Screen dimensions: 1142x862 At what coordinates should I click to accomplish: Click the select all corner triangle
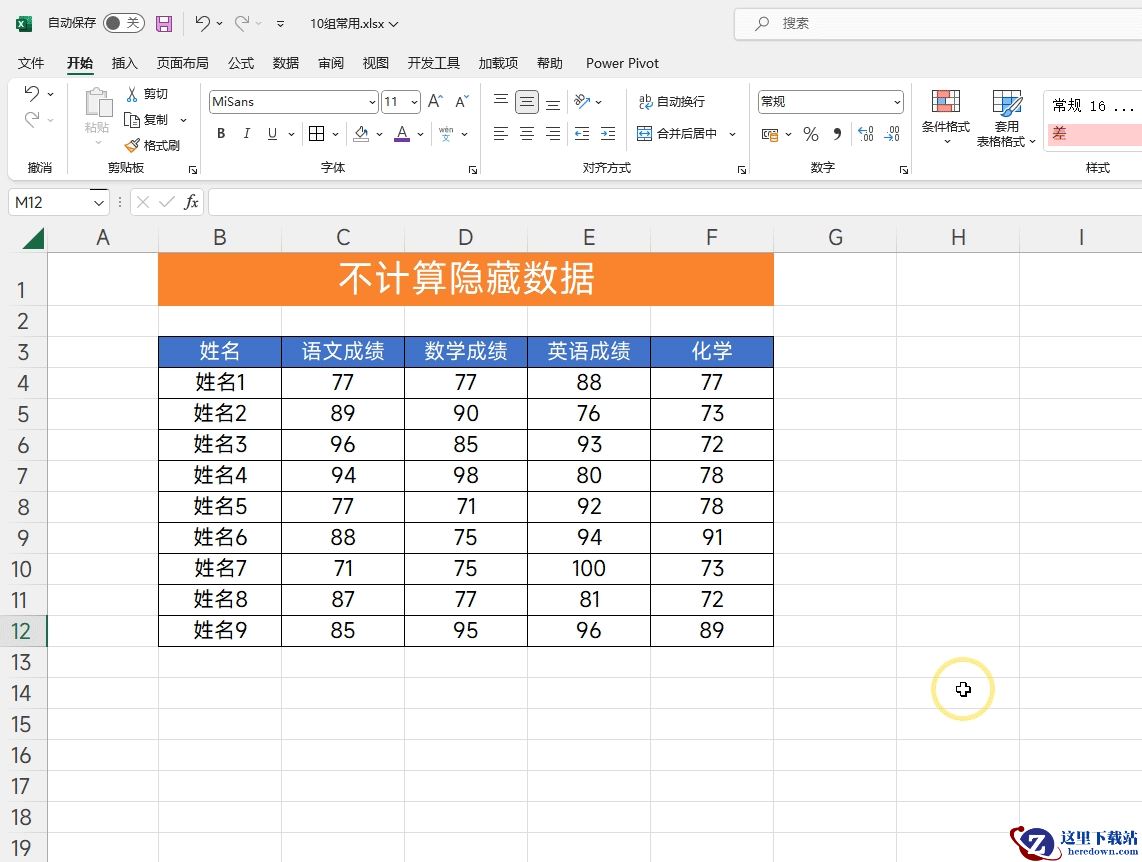pyautogui.click(x=33, y=238)
